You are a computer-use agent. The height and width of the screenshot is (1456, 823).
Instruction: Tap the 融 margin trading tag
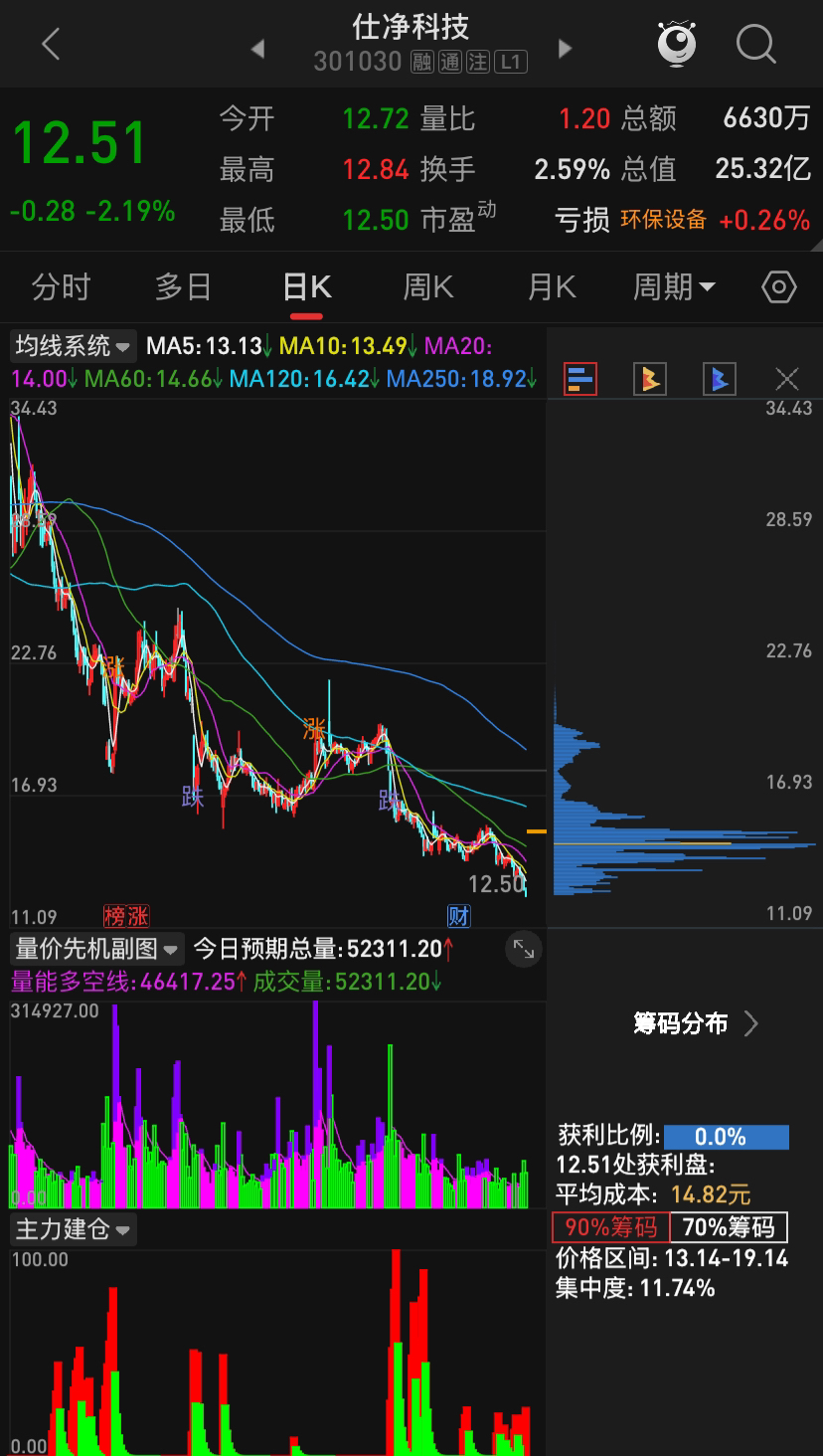421,62
